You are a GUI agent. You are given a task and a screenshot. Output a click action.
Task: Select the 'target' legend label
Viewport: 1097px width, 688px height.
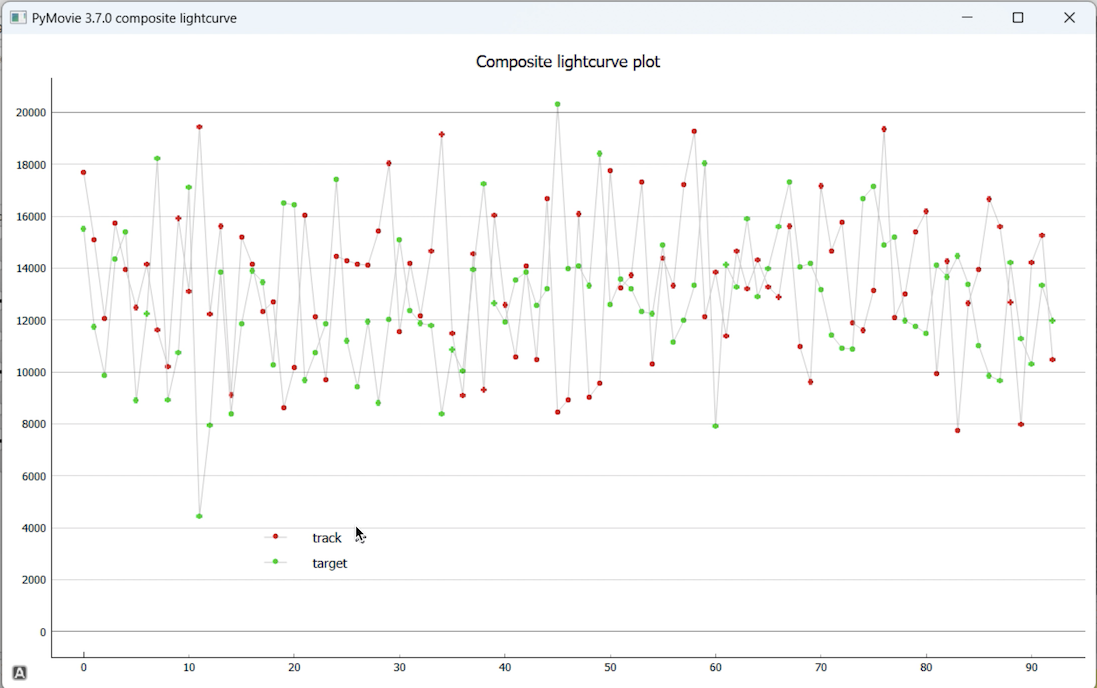click(330, 564)
